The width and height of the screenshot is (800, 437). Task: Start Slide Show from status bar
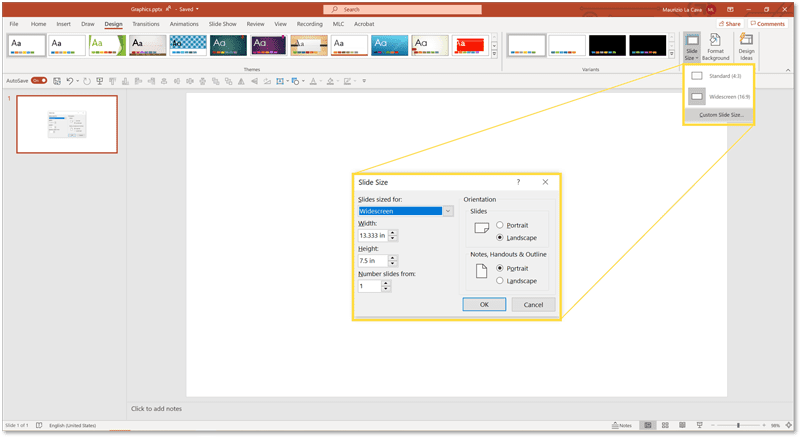699,425
